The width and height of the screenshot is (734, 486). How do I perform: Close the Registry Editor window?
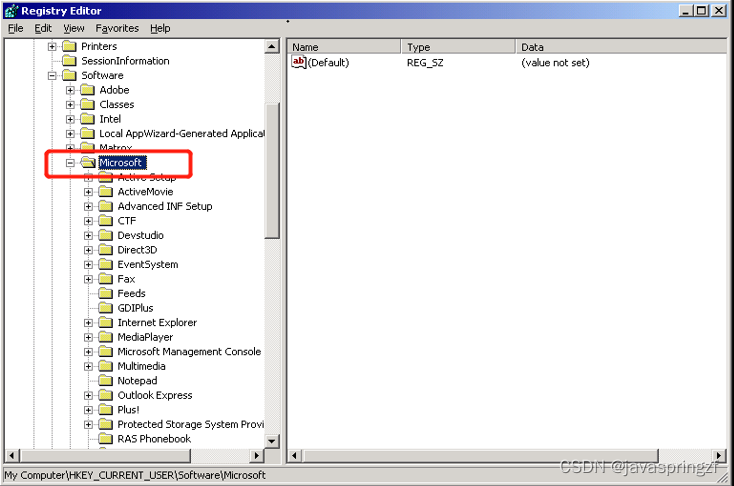point(719,10)
